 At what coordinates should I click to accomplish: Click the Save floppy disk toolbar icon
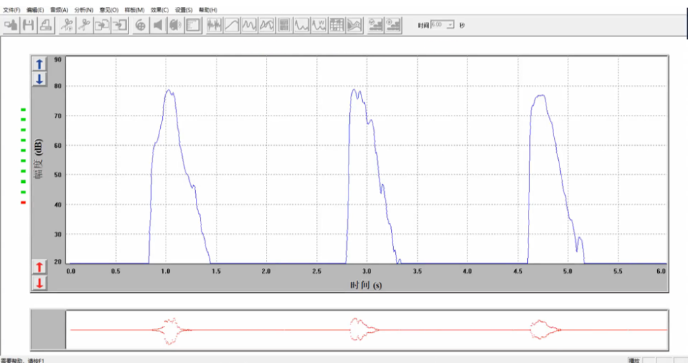click(29, 25)
